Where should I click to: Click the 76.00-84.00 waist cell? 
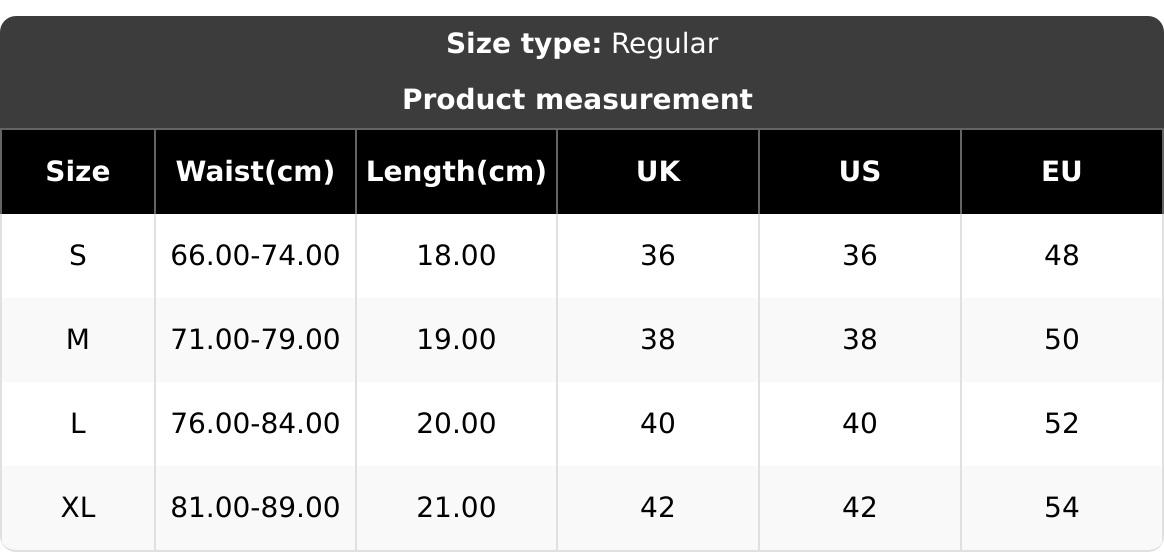click(255, 424)
